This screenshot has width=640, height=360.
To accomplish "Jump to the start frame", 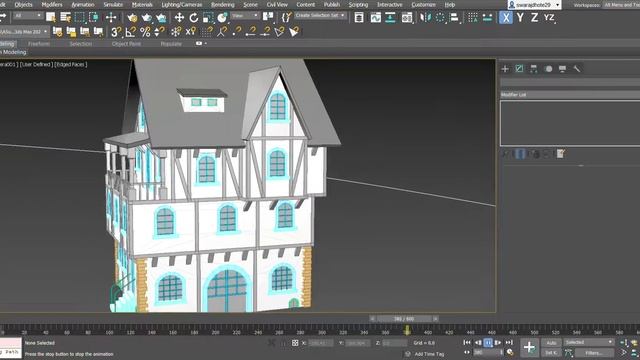I will click(x=467, y=343).
